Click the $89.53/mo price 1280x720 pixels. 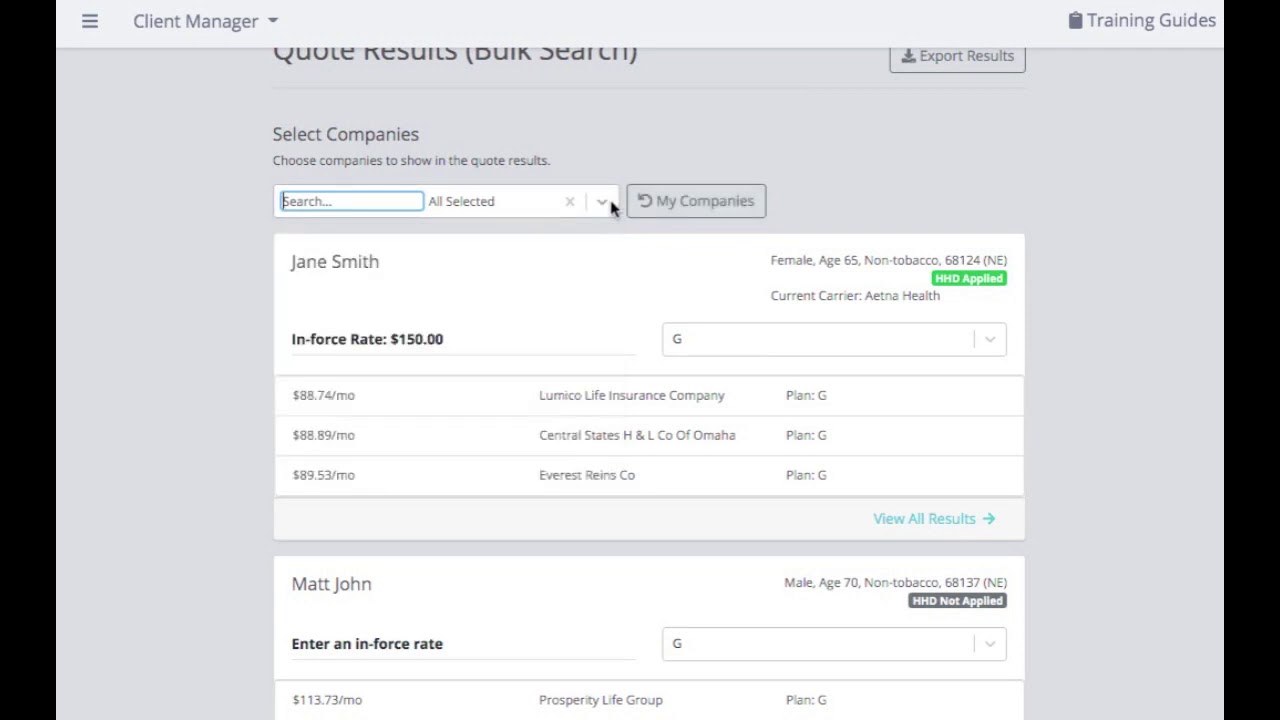[x=323, y=475]
